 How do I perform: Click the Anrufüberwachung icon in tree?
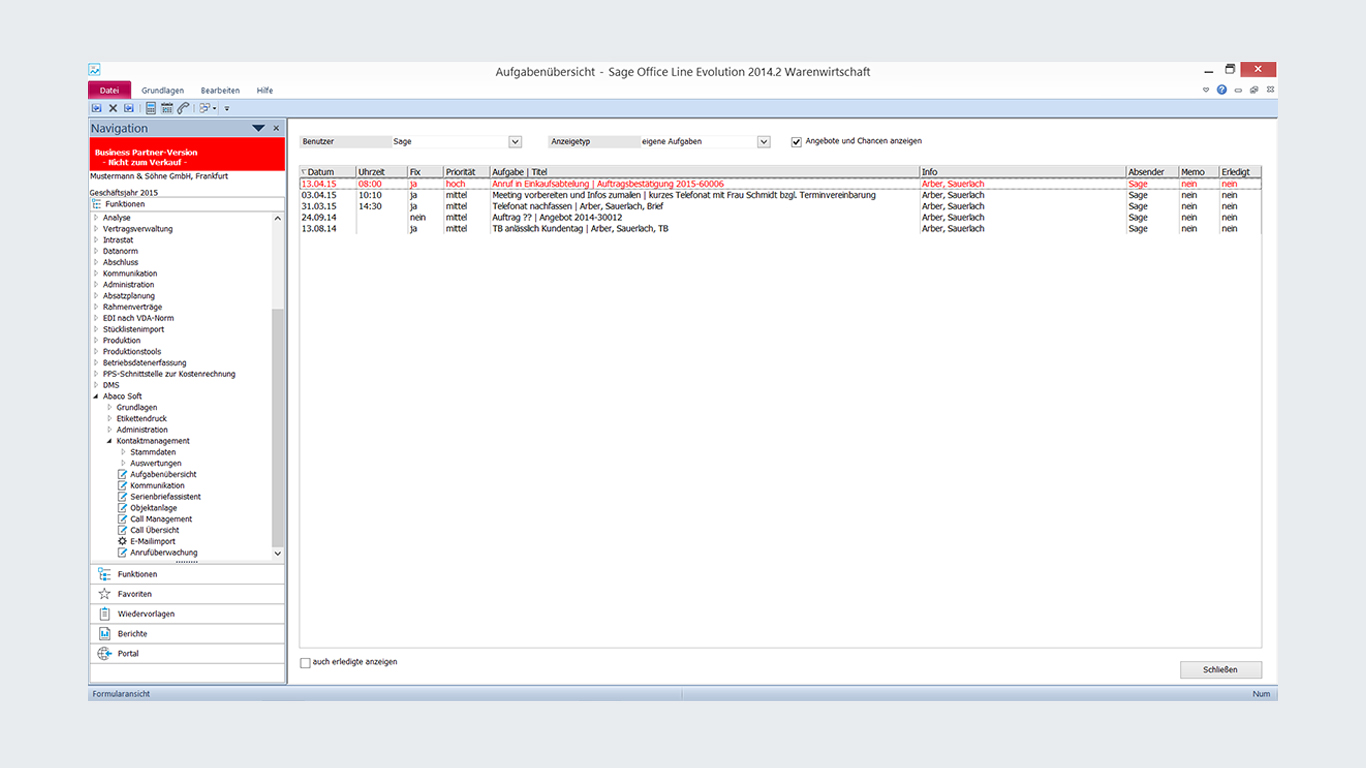coord(123,553)
